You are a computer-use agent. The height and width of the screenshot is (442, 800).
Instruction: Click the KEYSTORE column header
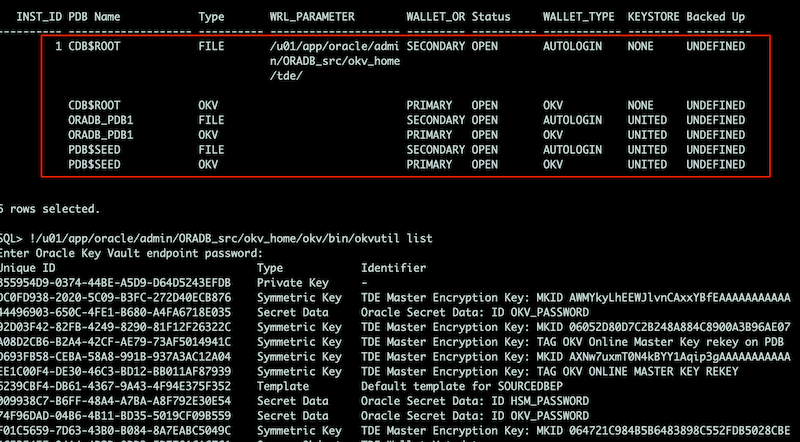click(x=654, y=17)
